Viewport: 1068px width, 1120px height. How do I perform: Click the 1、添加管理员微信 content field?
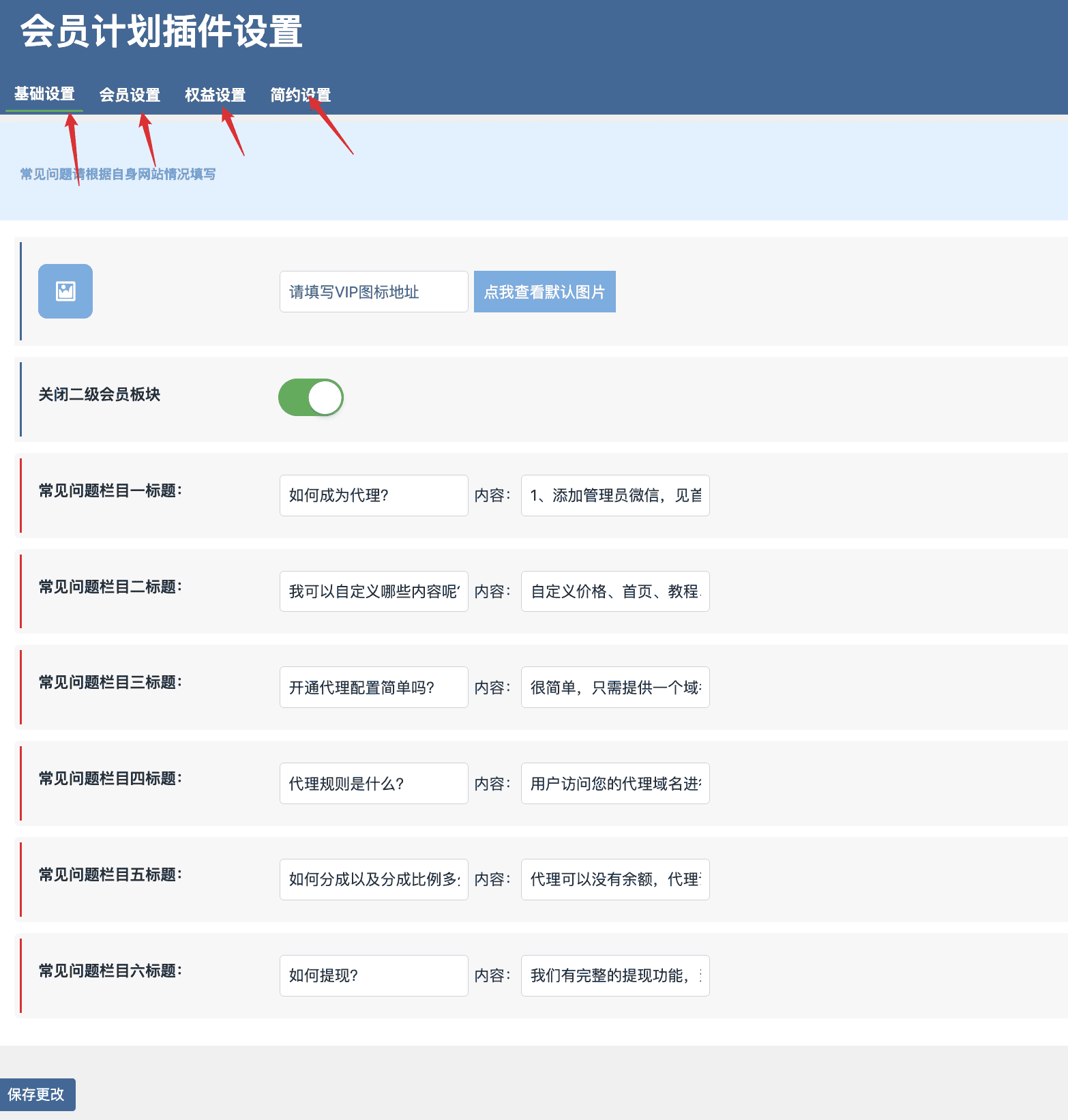pos(615,495)
